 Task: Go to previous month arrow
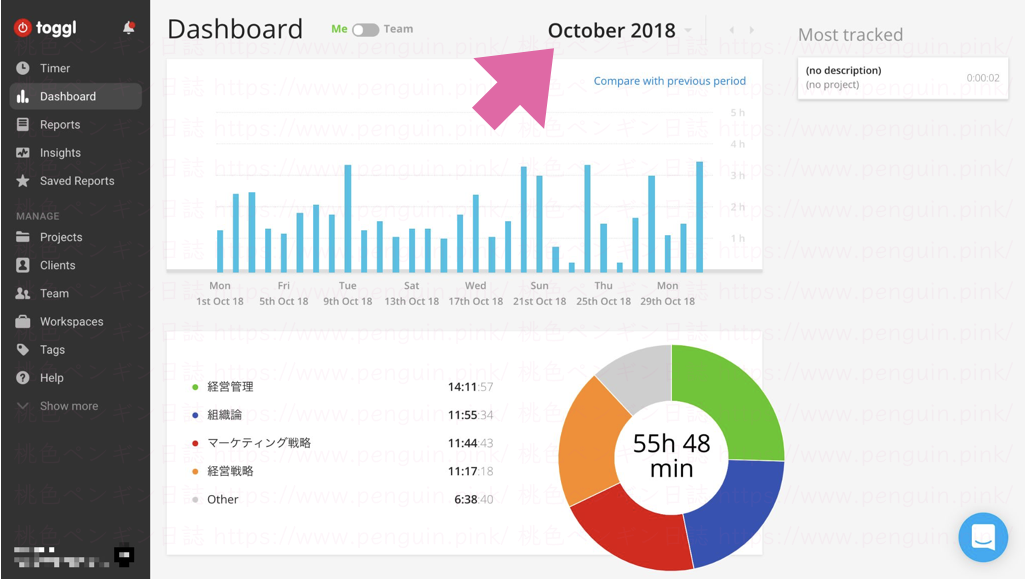[732, 30]
